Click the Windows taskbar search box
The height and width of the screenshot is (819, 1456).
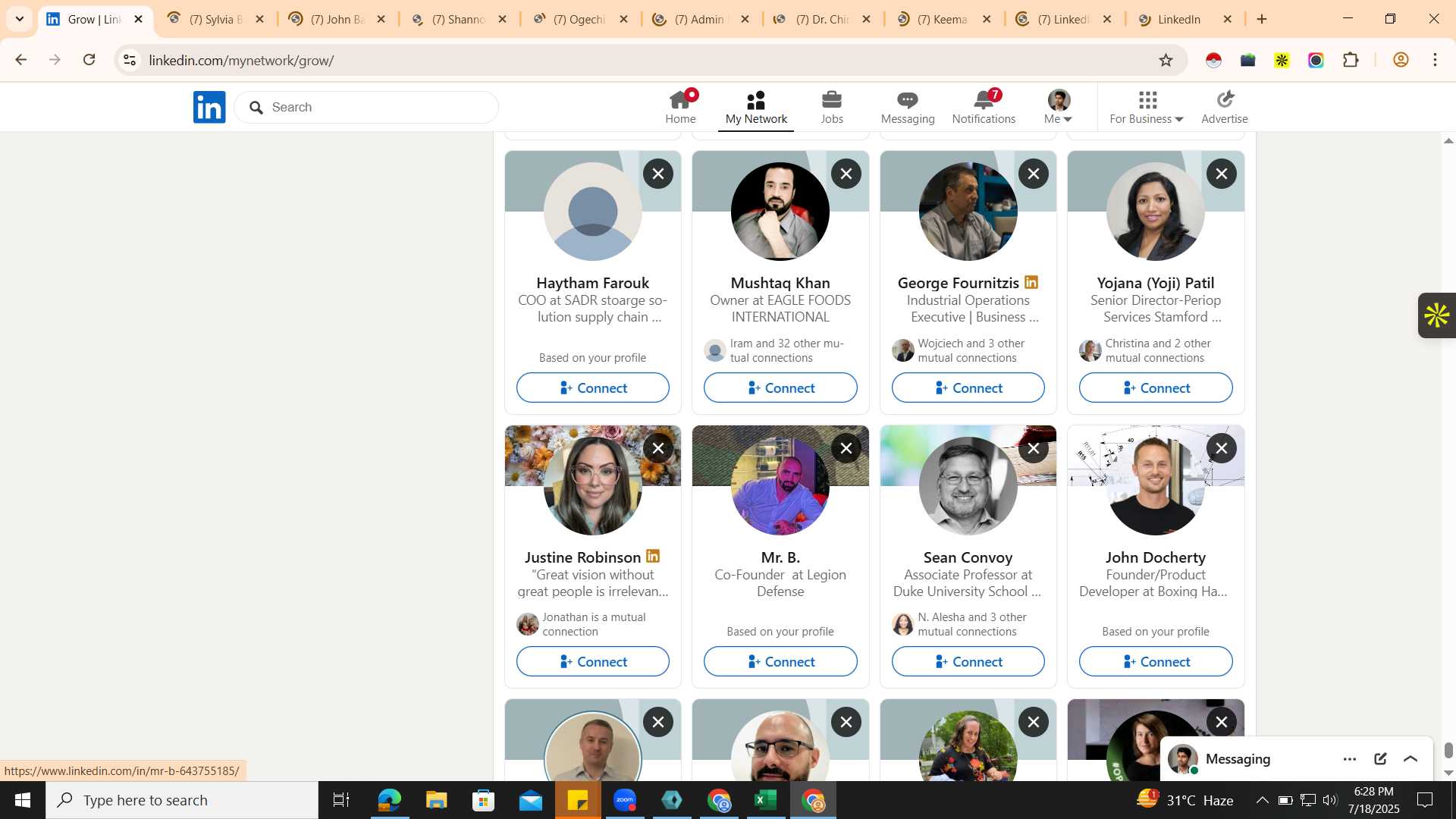[x=182, y=800]
